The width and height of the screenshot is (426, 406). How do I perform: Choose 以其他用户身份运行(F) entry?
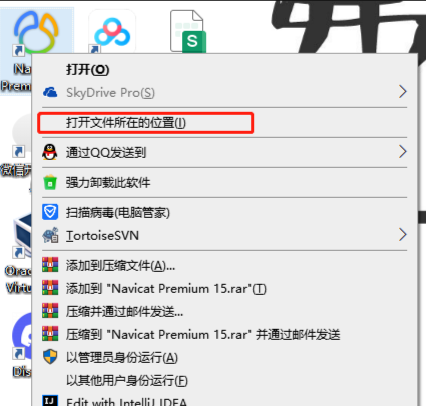click(127, 380)
